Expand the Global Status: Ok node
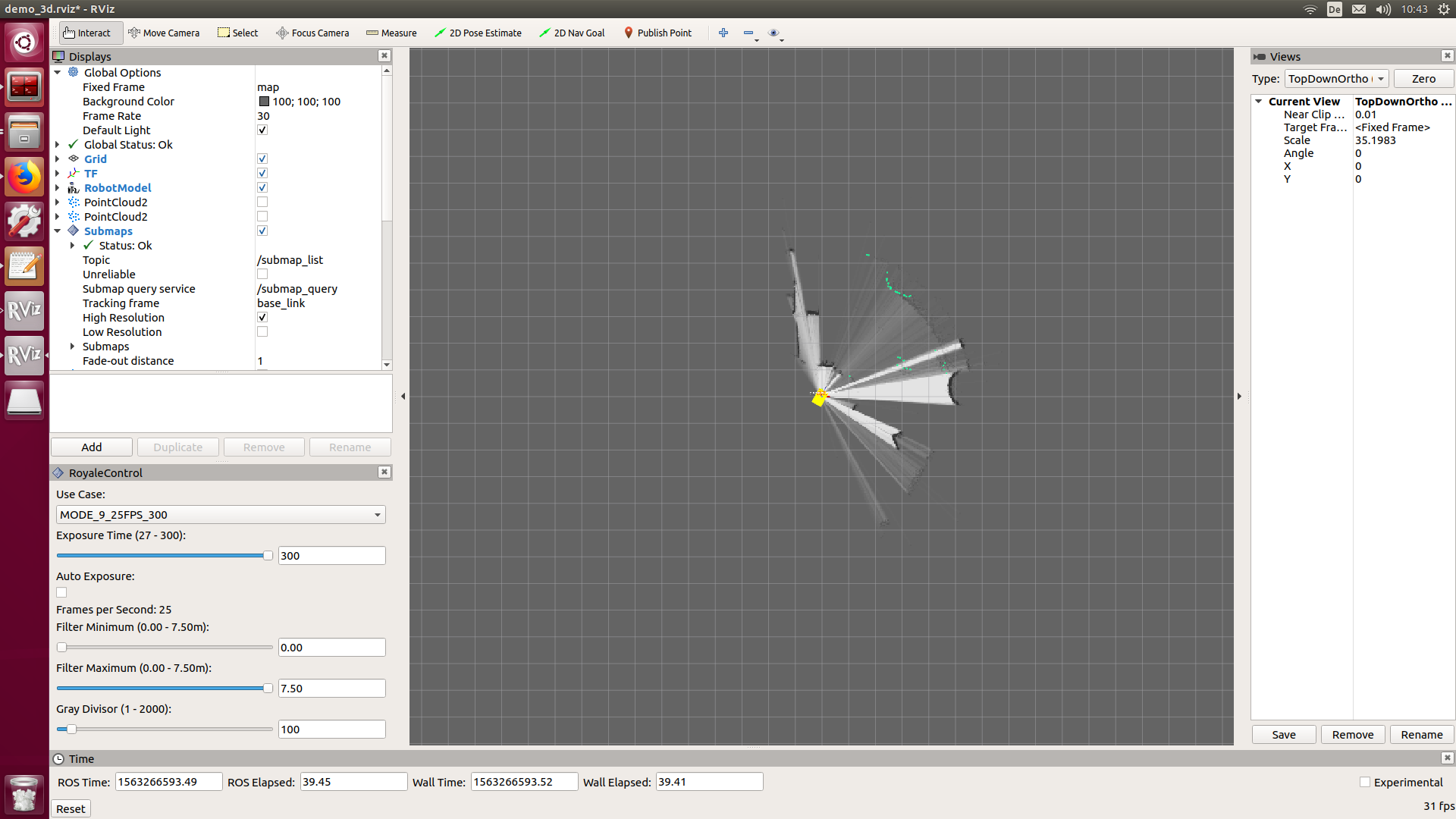The height and width of the screenshot is (819, 1456). [58, 145]
